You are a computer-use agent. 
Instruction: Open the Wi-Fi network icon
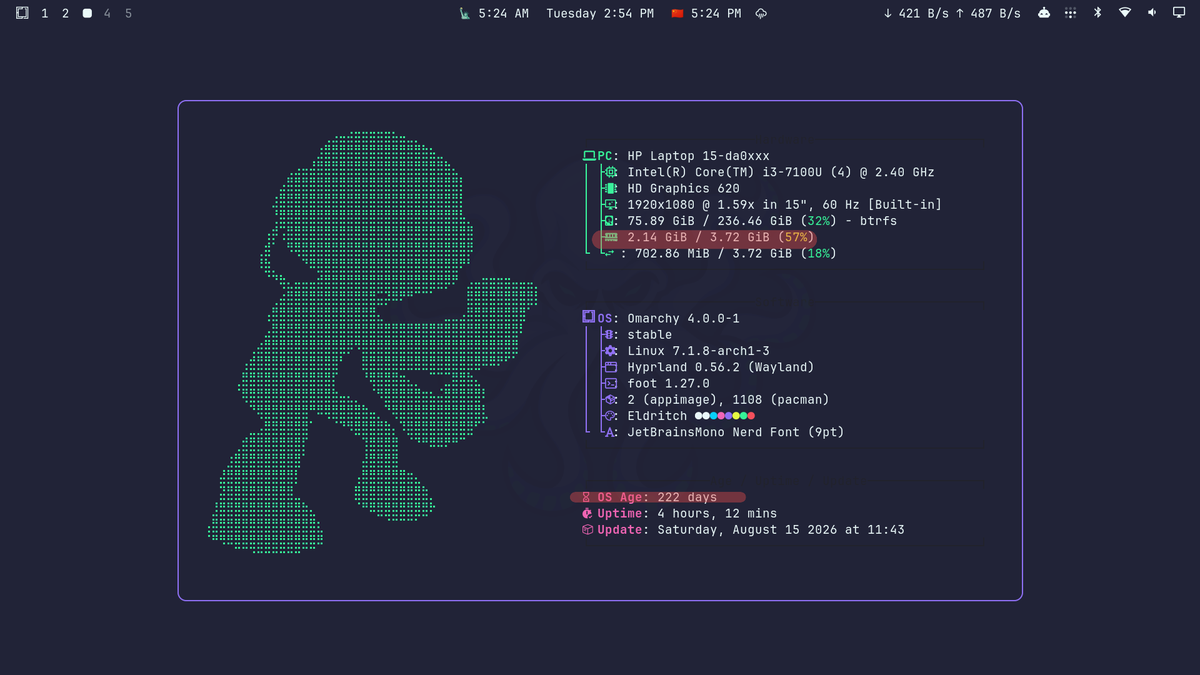click(1125, 13)
